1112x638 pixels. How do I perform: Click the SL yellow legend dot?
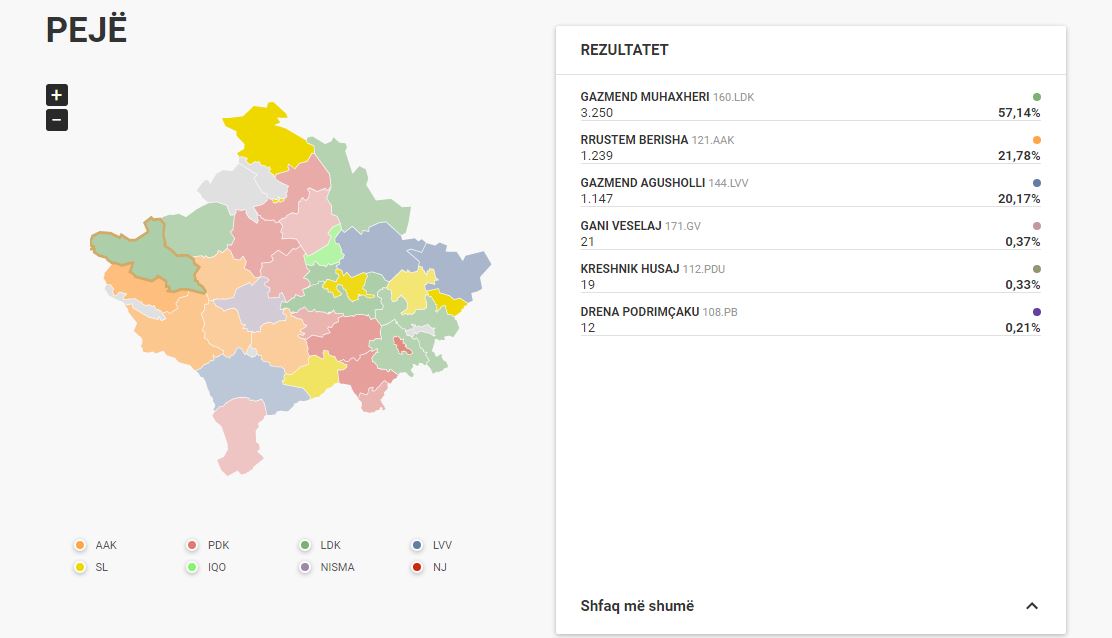79,567
